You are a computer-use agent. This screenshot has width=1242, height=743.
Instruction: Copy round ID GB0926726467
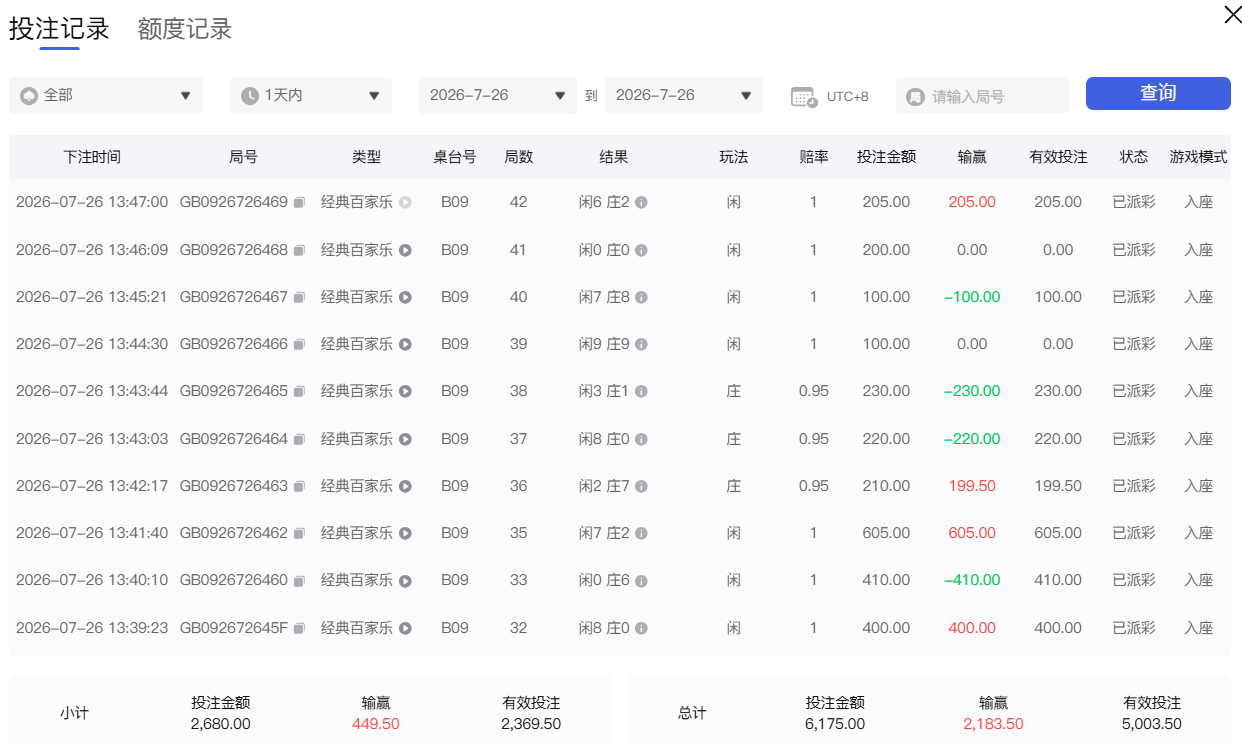298,298
